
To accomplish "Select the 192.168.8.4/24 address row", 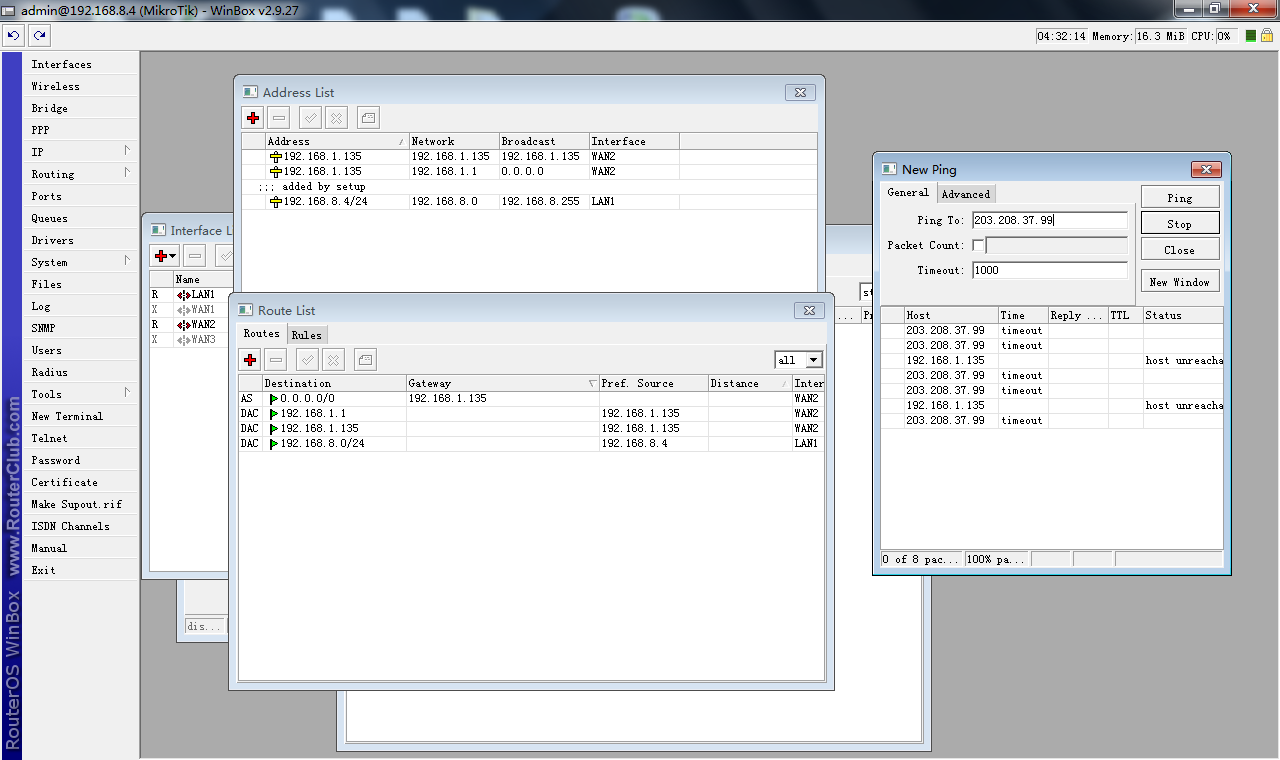I will pyautogui.click(x=529, y=201).
